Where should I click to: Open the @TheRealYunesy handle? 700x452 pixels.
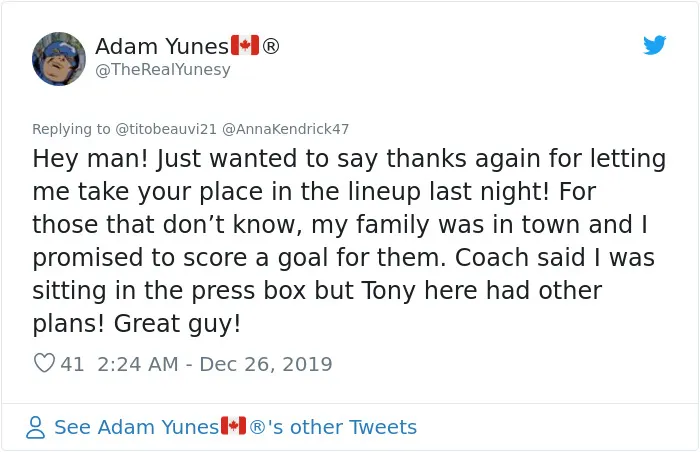coord(163,70)
